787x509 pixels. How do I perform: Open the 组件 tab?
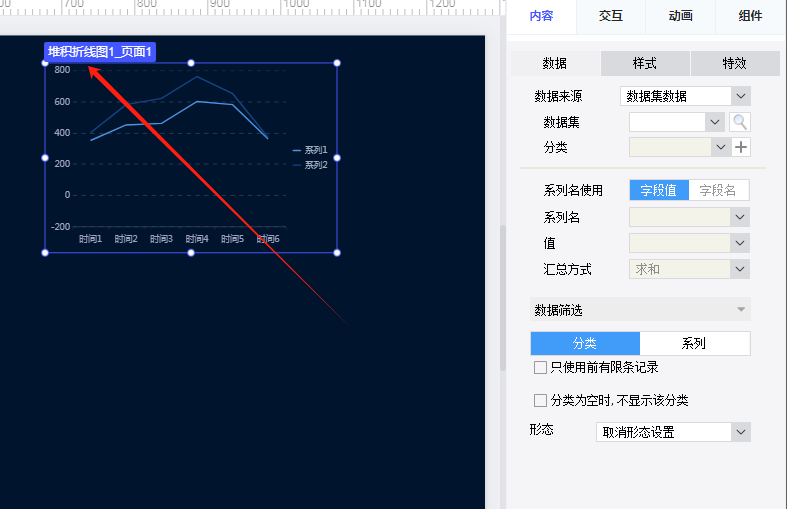750,16
